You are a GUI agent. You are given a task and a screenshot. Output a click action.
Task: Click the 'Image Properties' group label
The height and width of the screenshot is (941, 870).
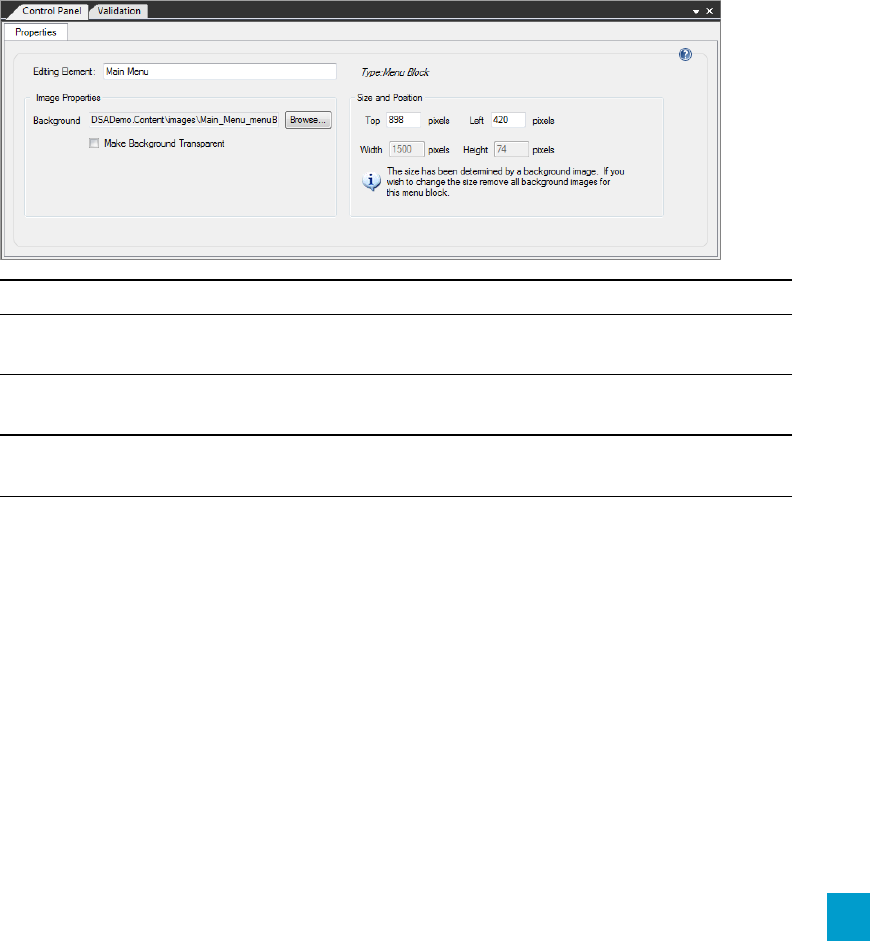68,98
